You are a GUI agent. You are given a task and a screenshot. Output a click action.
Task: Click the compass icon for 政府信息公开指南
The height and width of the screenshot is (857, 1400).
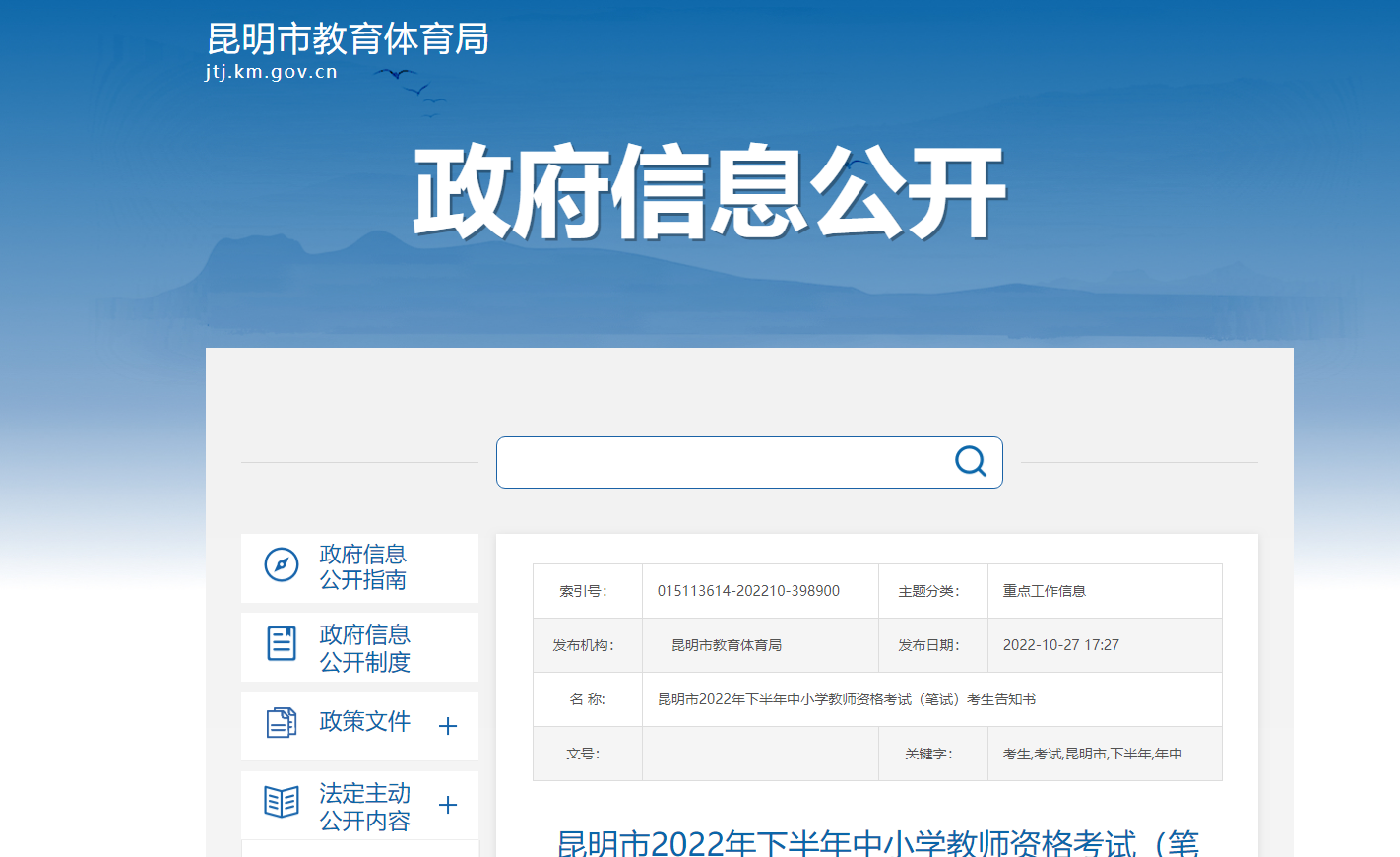(x=282, y=565)
